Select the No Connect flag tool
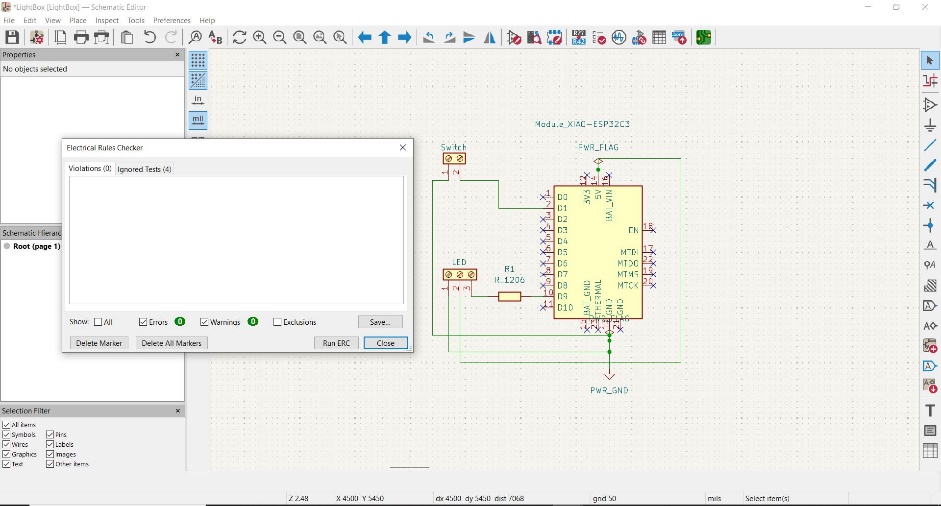 [930, 205]
